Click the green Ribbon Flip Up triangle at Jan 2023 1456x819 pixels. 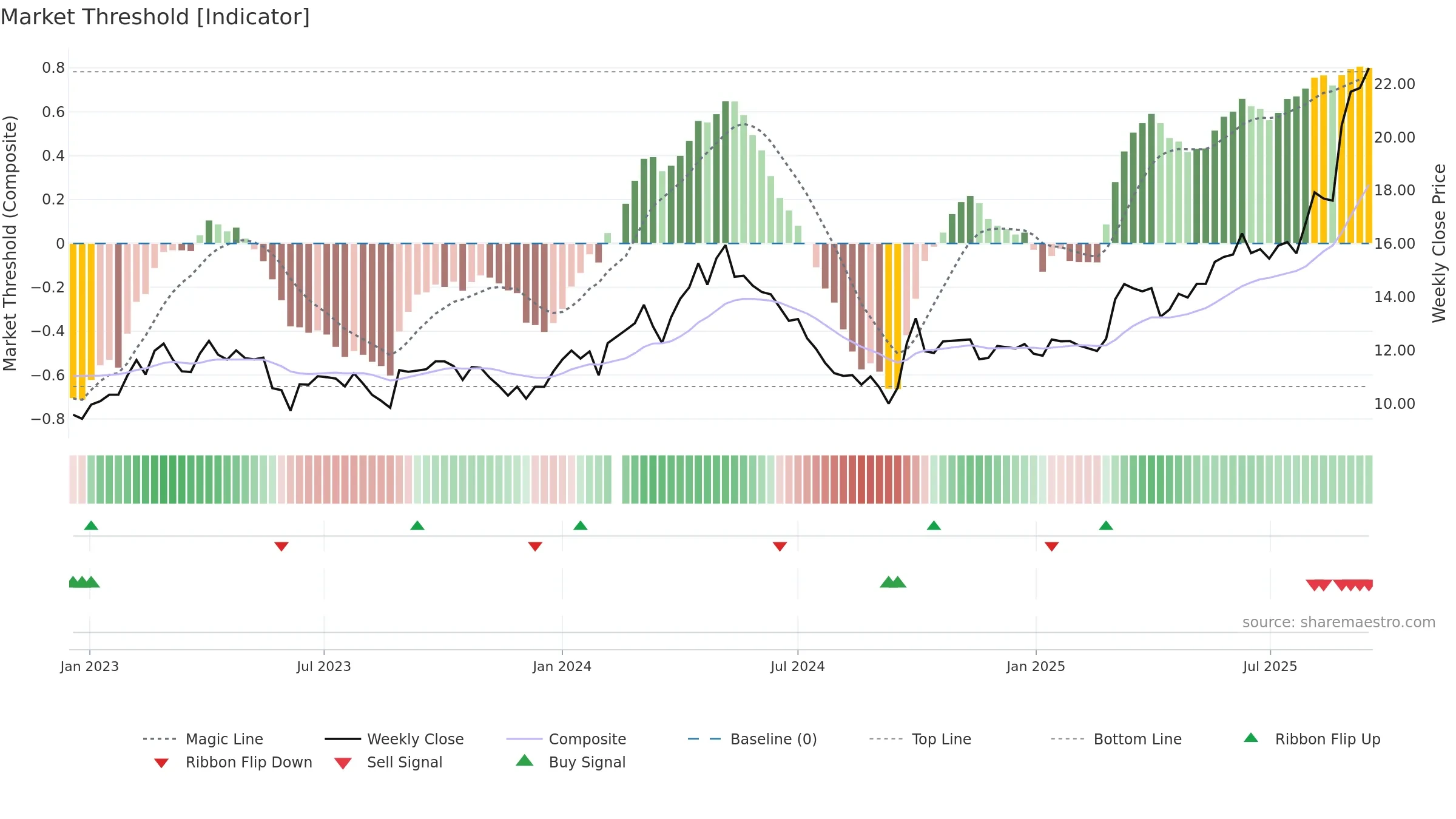[x=91, y=525]
